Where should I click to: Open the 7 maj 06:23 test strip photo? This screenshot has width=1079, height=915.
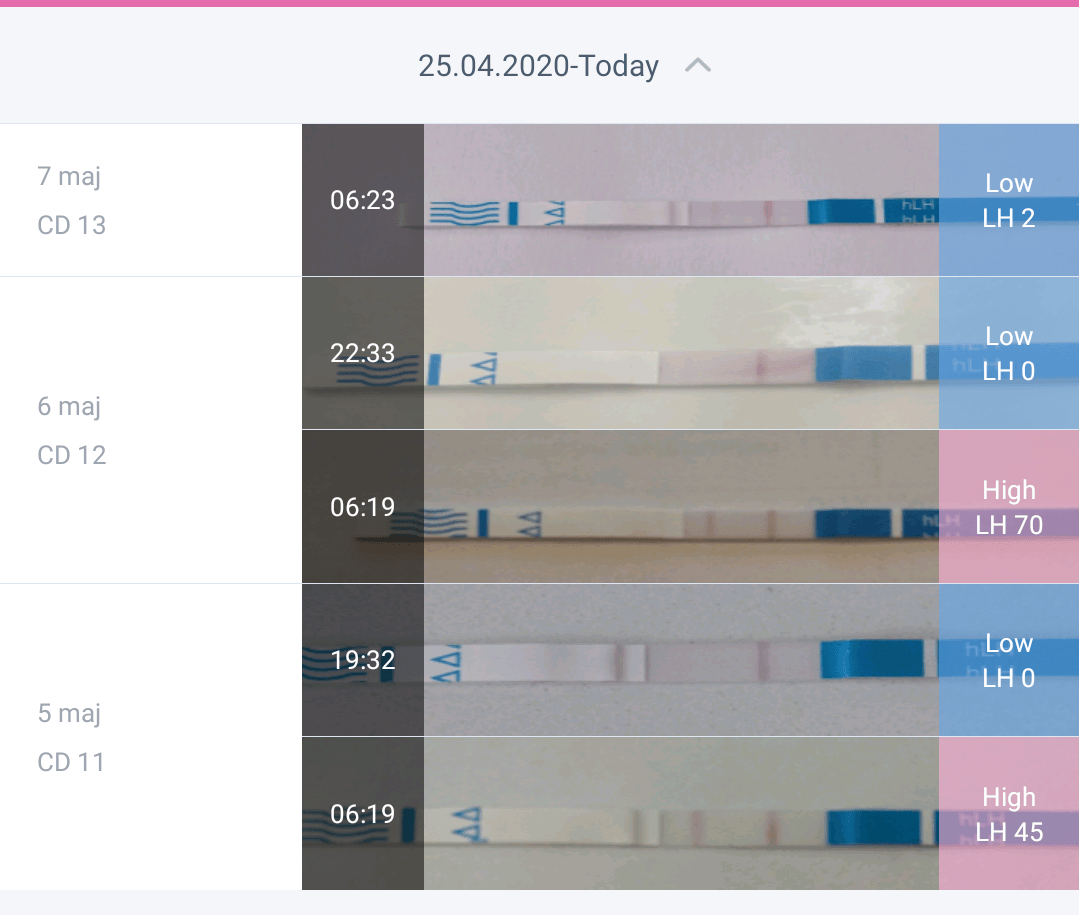(x=681, y=200)
